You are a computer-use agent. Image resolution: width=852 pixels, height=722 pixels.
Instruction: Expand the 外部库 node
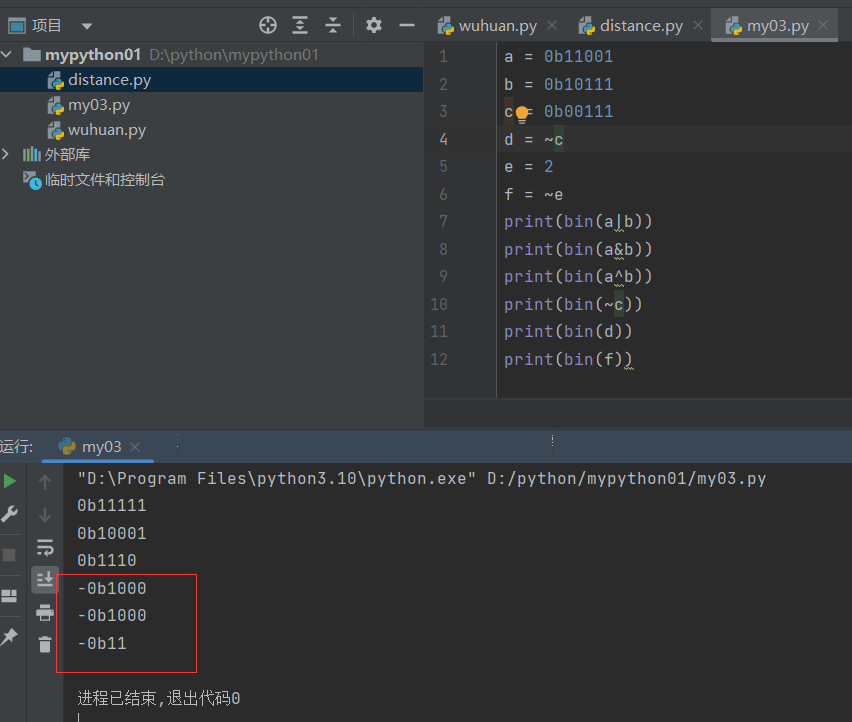tap(6, 154)
